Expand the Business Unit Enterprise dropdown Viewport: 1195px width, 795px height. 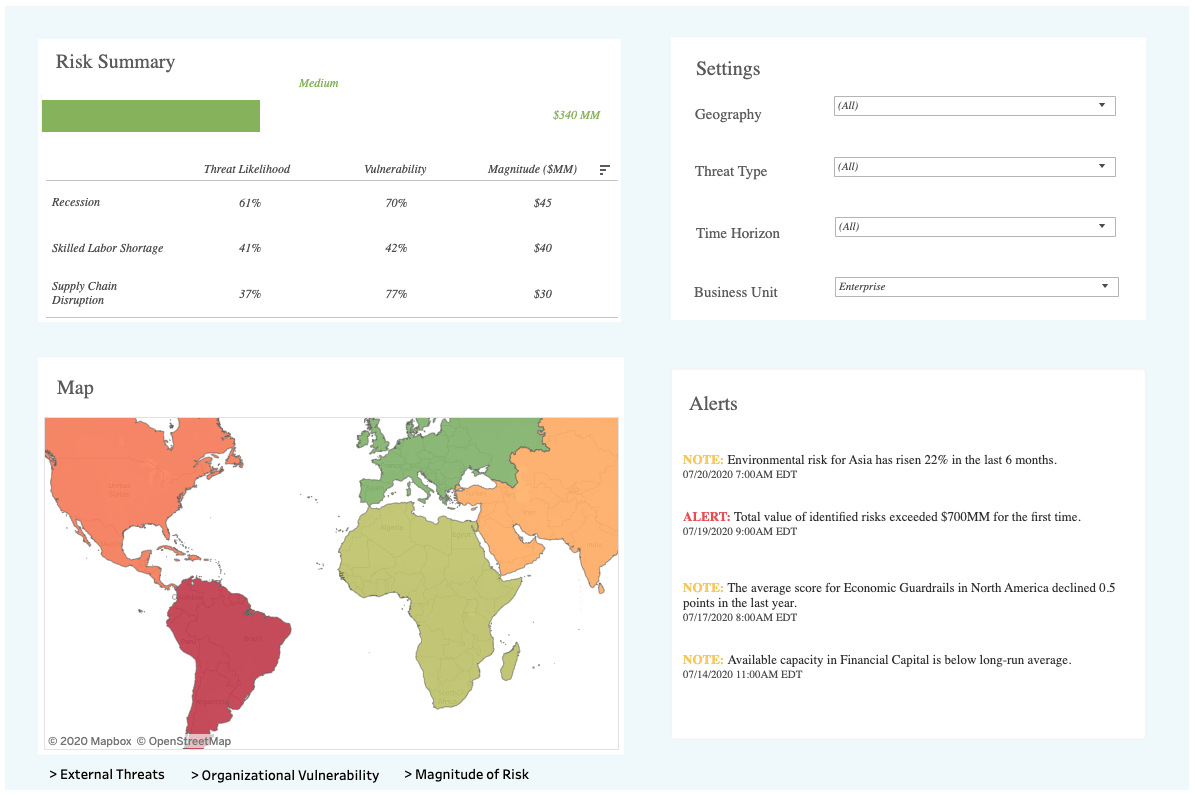(976, 287)
